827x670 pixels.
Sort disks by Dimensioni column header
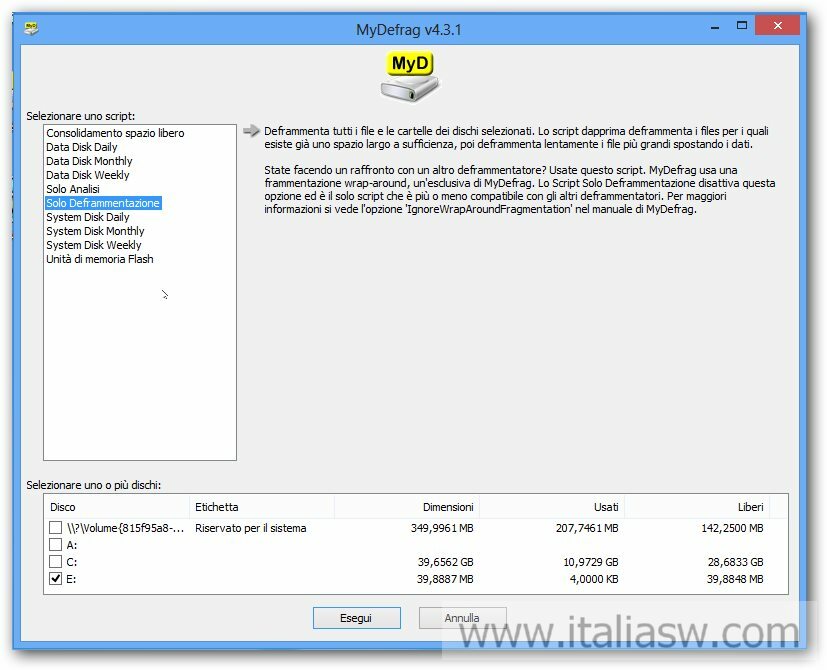(447, 507)
